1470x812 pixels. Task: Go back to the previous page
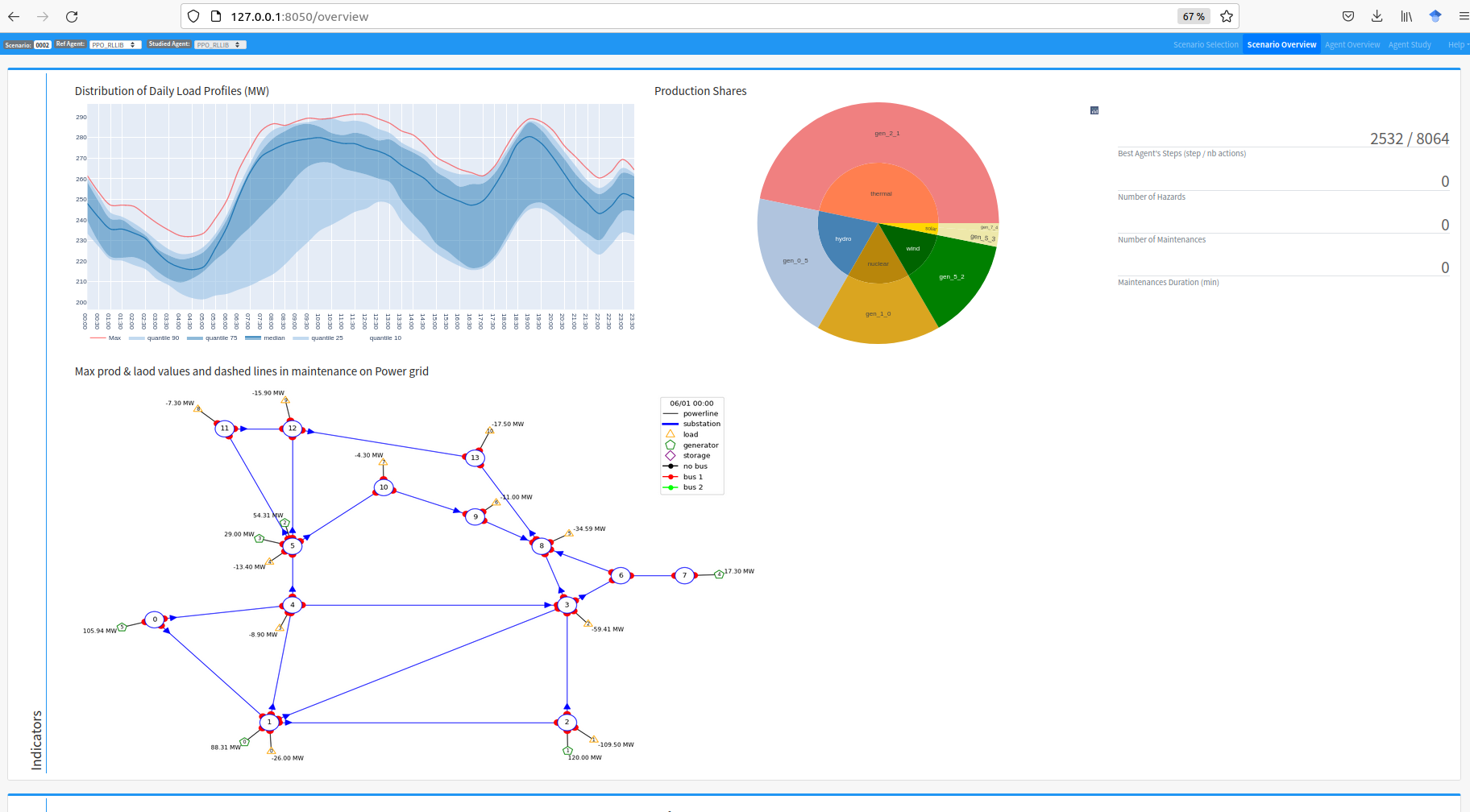coord(14,16)
